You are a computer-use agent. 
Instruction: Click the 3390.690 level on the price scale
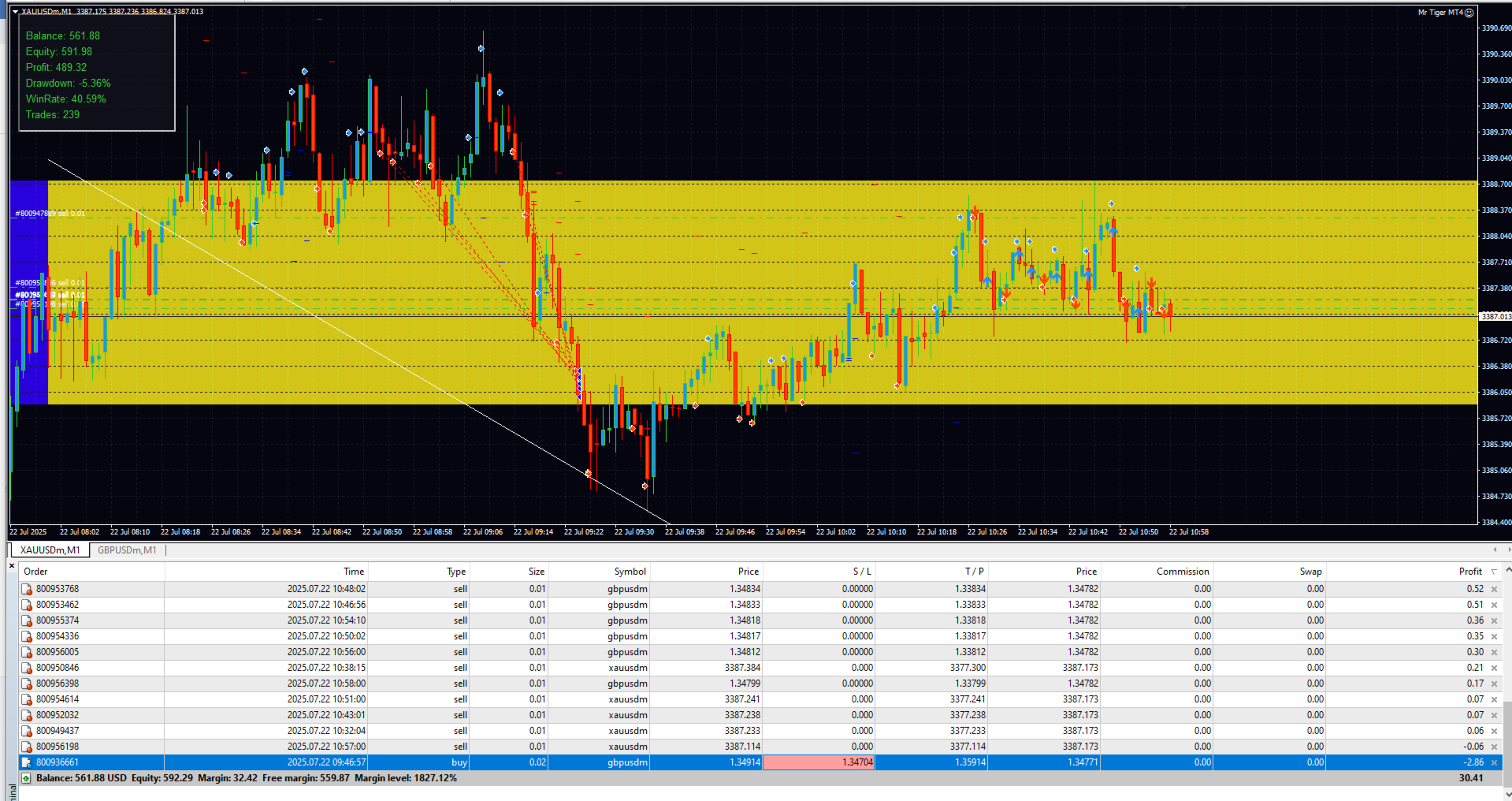1496,28
